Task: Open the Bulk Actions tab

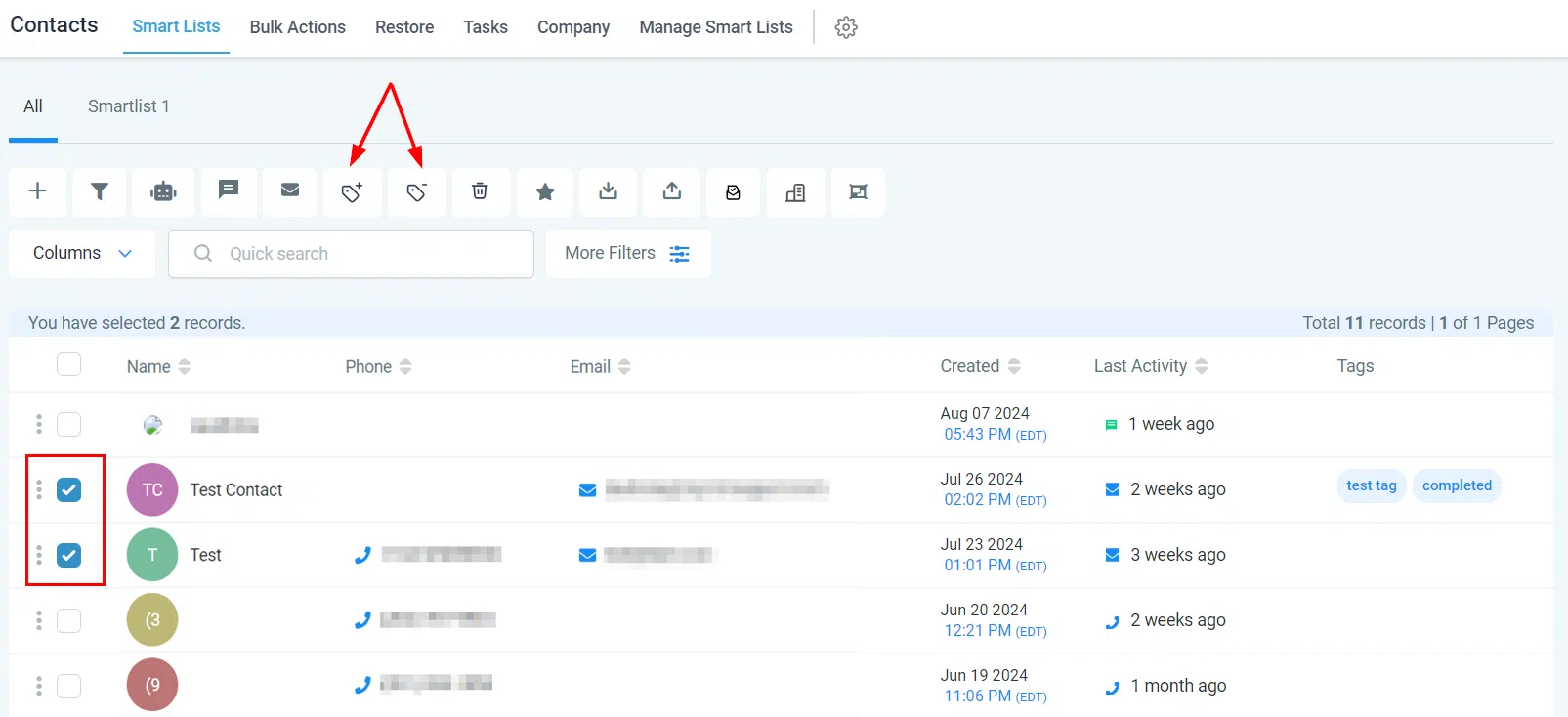Action: coord(298,27)
